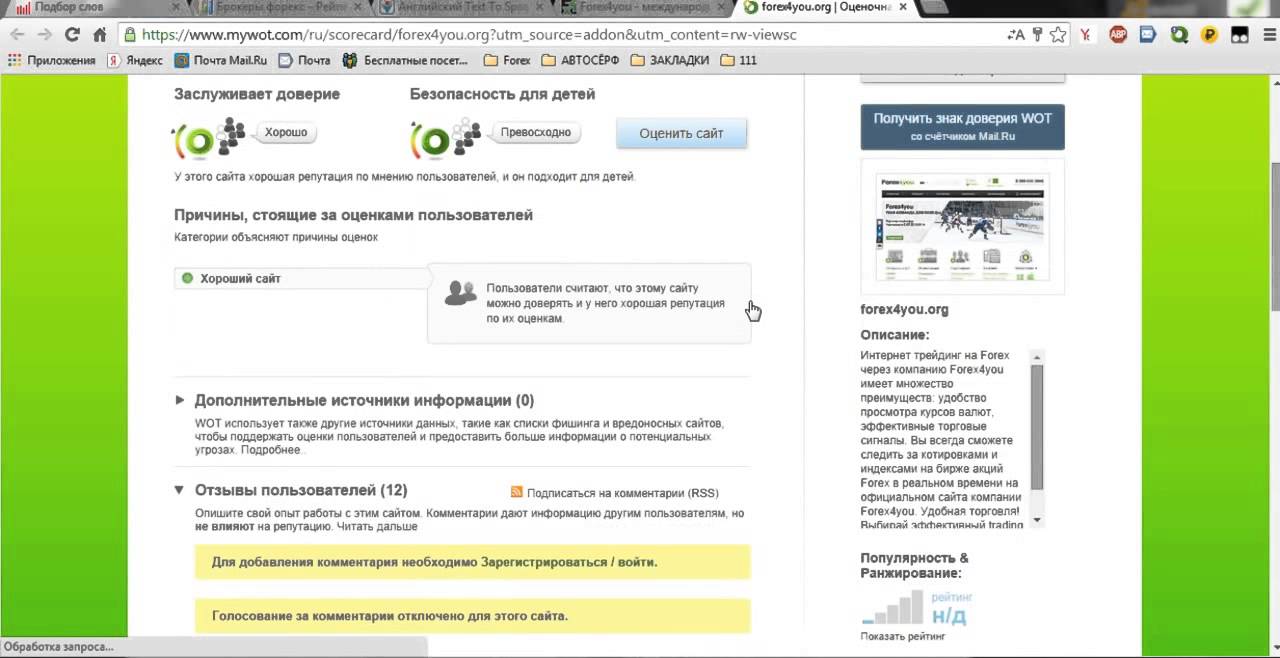
Task: Close the forex4you.org tab
Action: point(903,8)
